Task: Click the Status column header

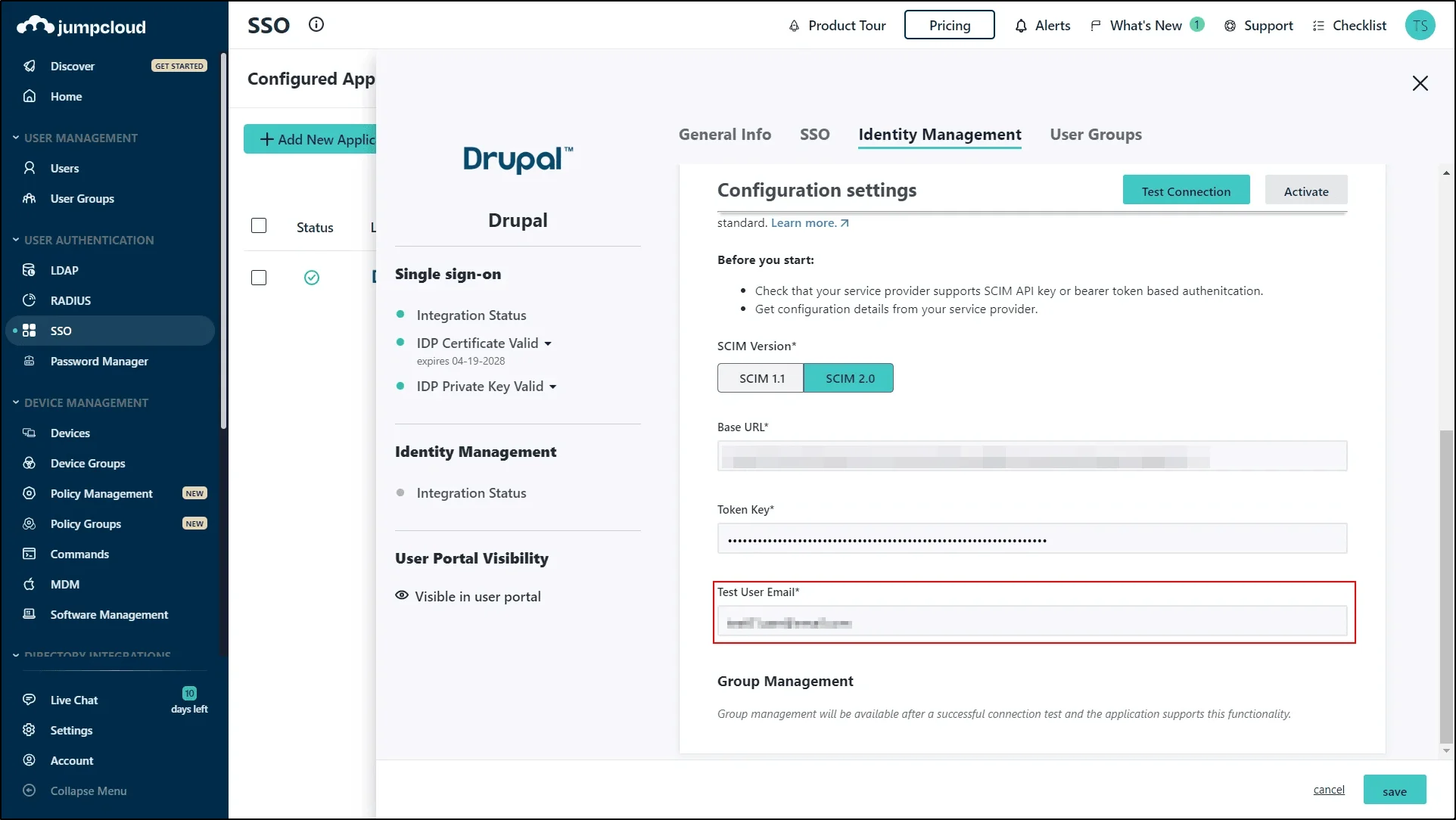Action: click(x=315, y=228)
